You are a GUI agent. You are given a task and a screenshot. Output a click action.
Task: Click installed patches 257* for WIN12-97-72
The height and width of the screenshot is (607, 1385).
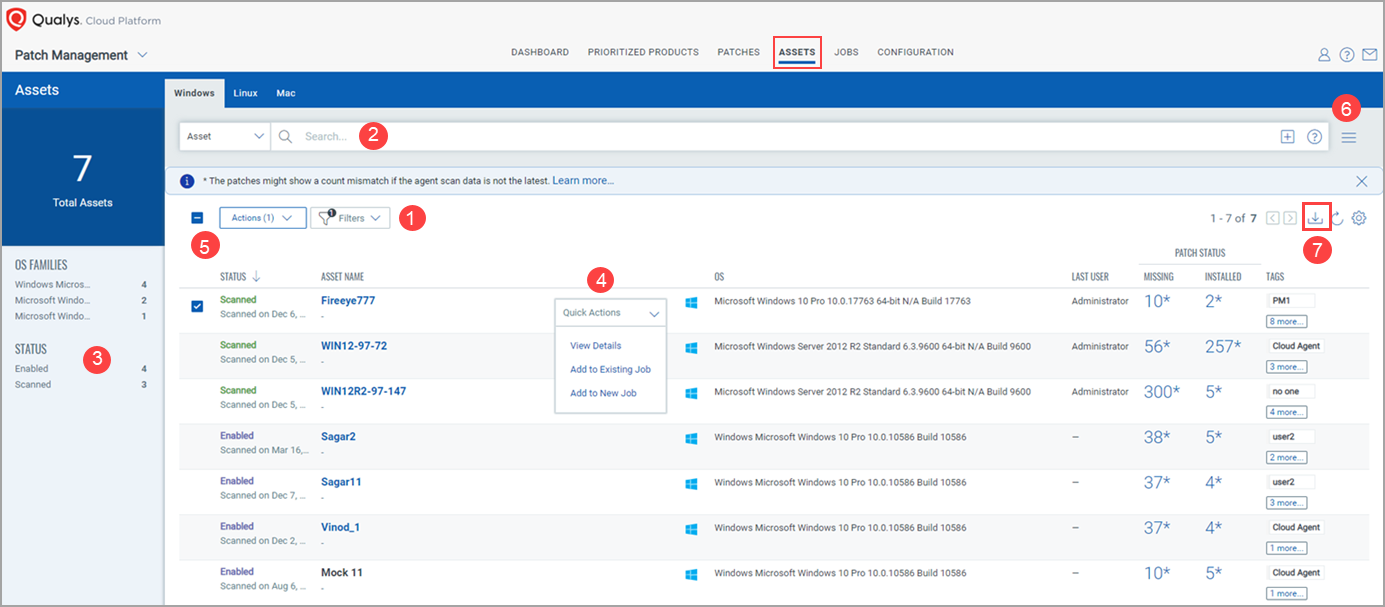tap(1224, 347)
